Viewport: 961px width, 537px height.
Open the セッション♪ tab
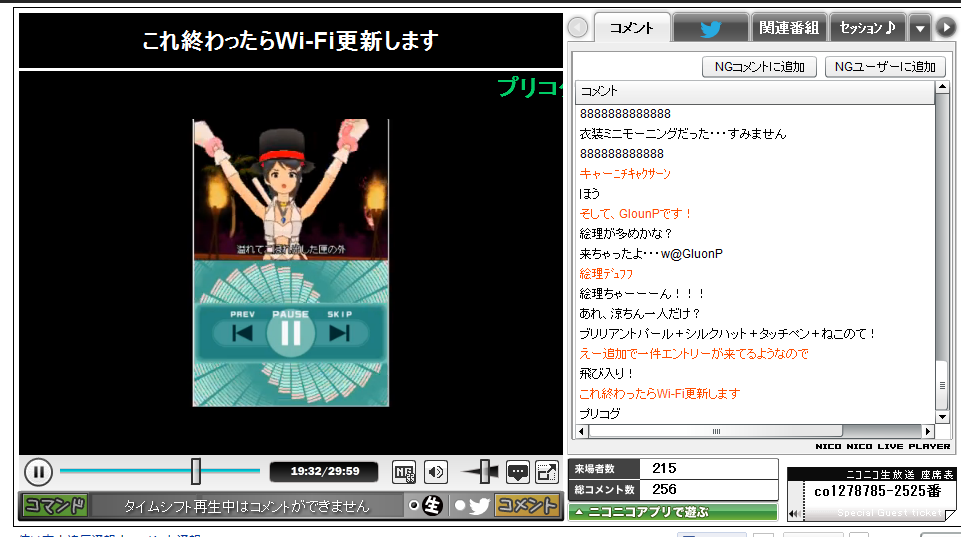coord(867,28)
